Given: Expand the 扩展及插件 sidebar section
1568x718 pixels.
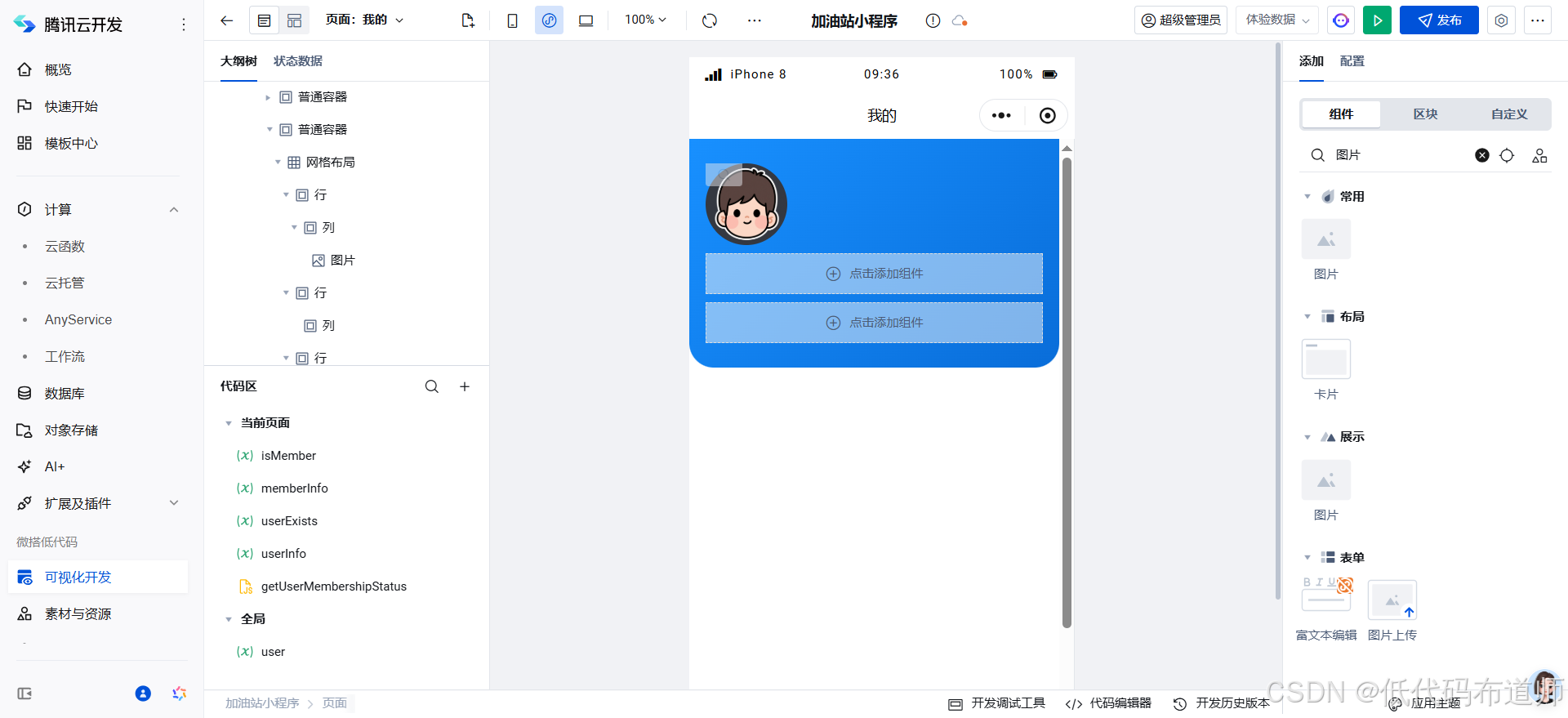Looking at the screenshot, I should point(174,503).
